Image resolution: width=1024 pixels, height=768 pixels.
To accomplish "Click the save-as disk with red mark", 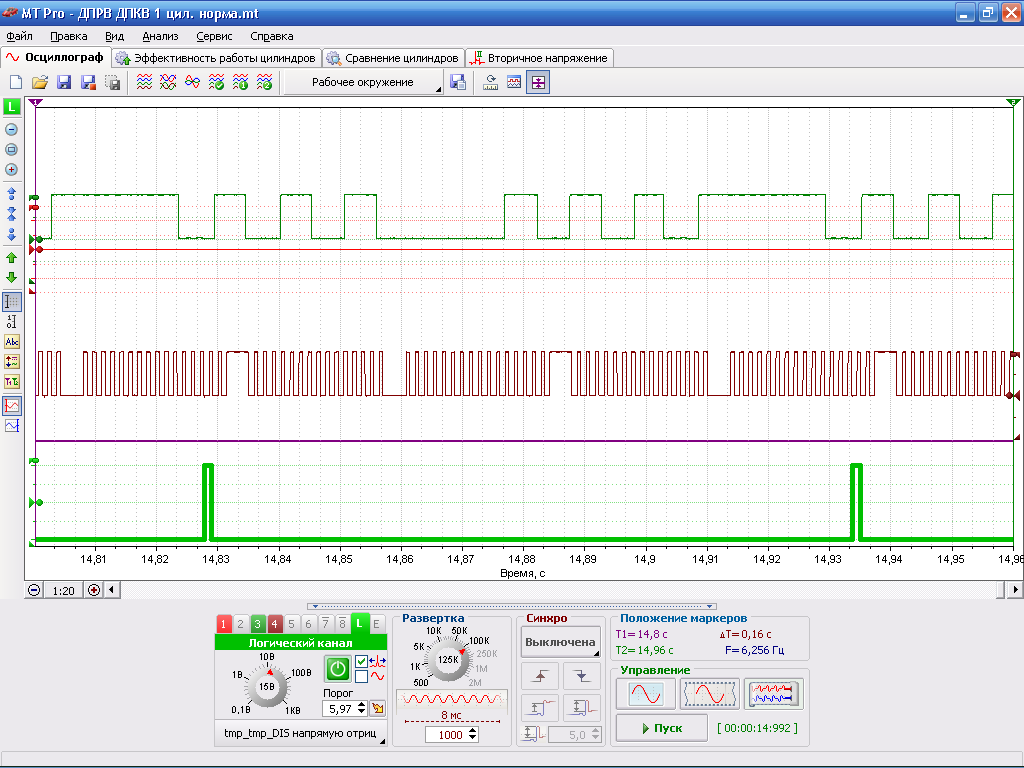I will coord(88,82).
